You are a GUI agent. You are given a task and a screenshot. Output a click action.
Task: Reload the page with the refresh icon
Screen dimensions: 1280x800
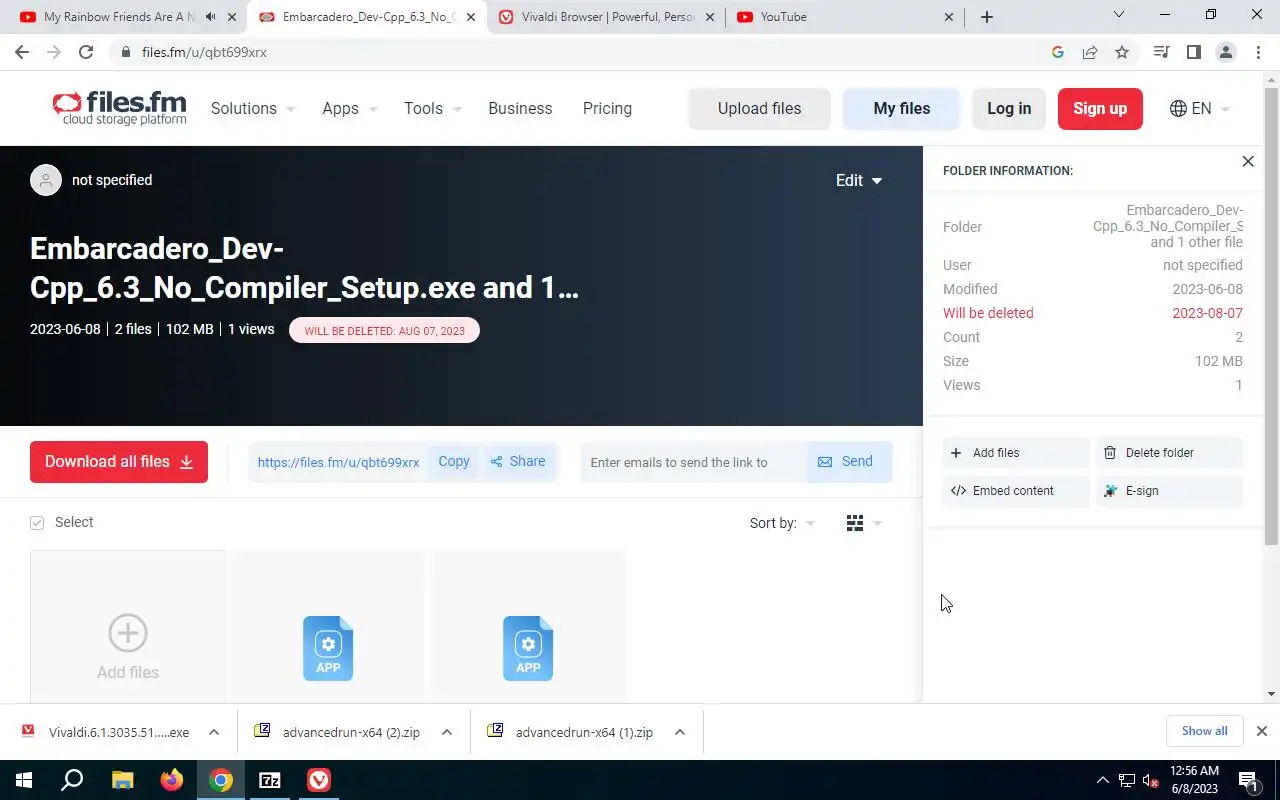point(86,52)
